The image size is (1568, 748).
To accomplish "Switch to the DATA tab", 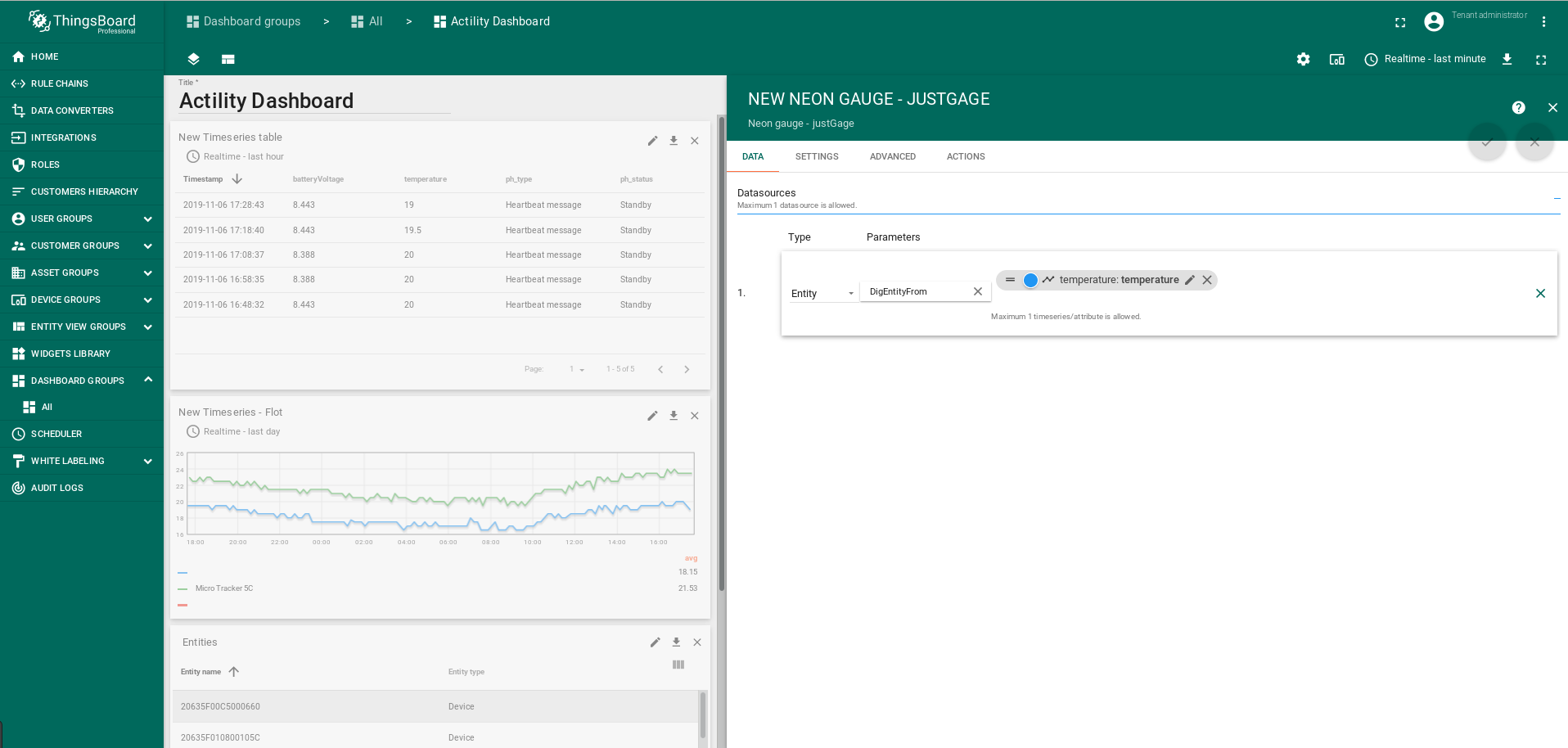I will 753,156.
